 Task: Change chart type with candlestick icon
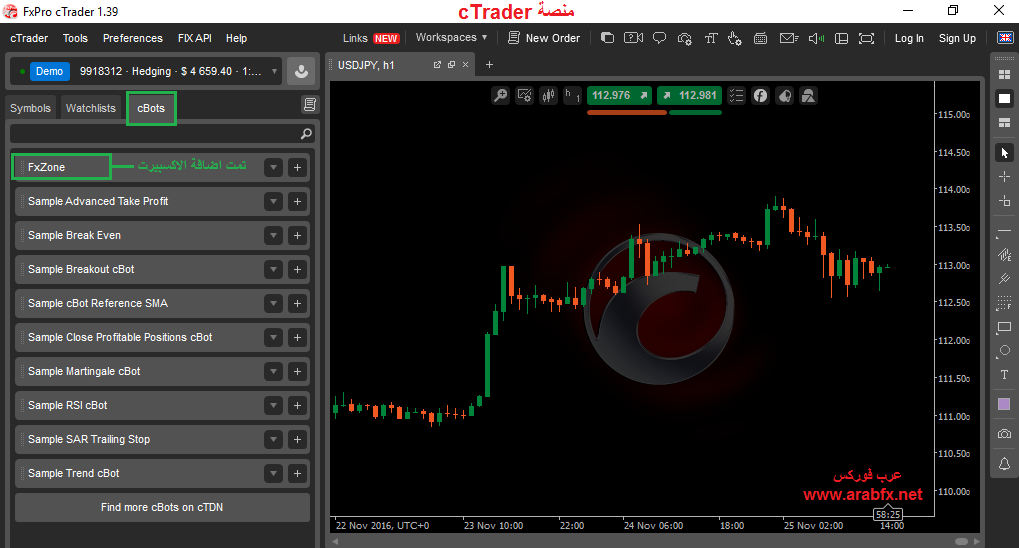pos(548,96)
